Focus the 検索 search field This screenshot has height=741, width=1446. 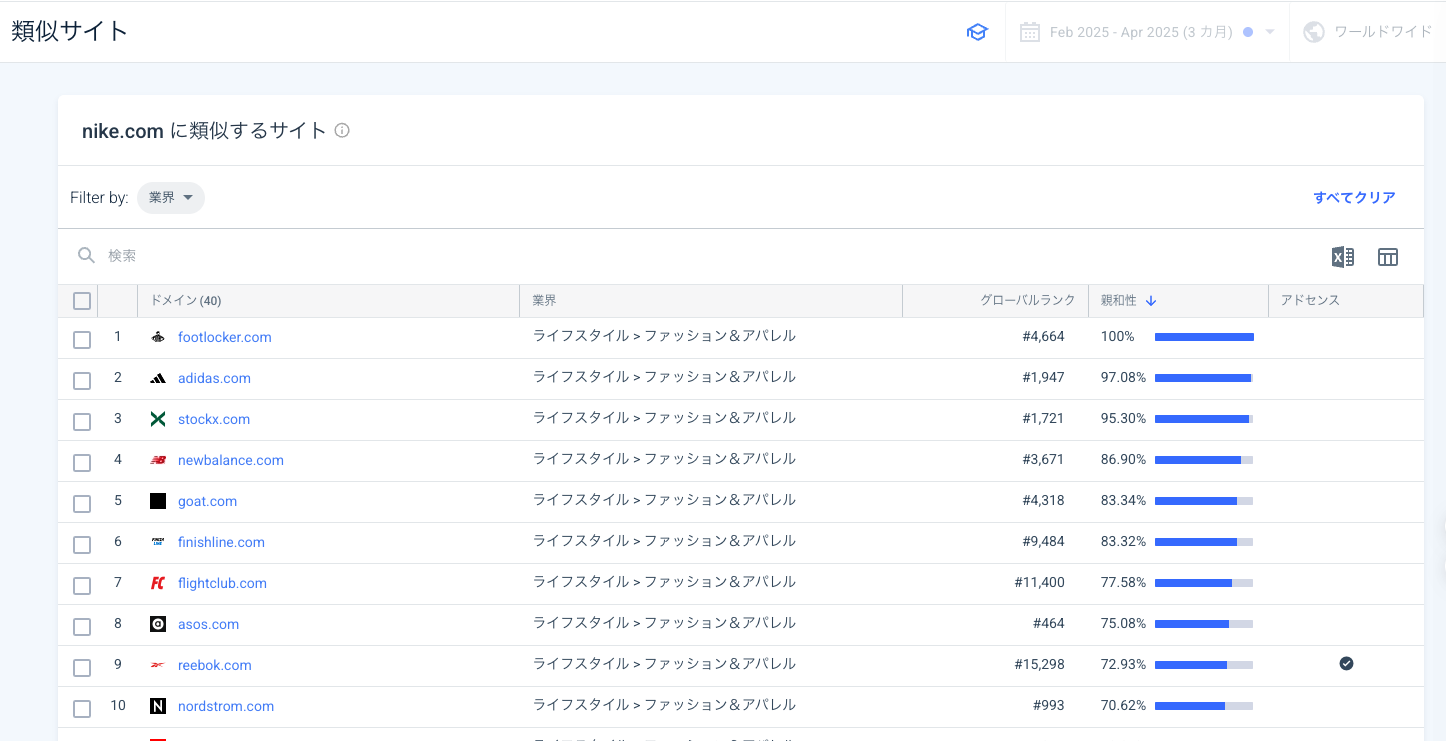point(700,256)
